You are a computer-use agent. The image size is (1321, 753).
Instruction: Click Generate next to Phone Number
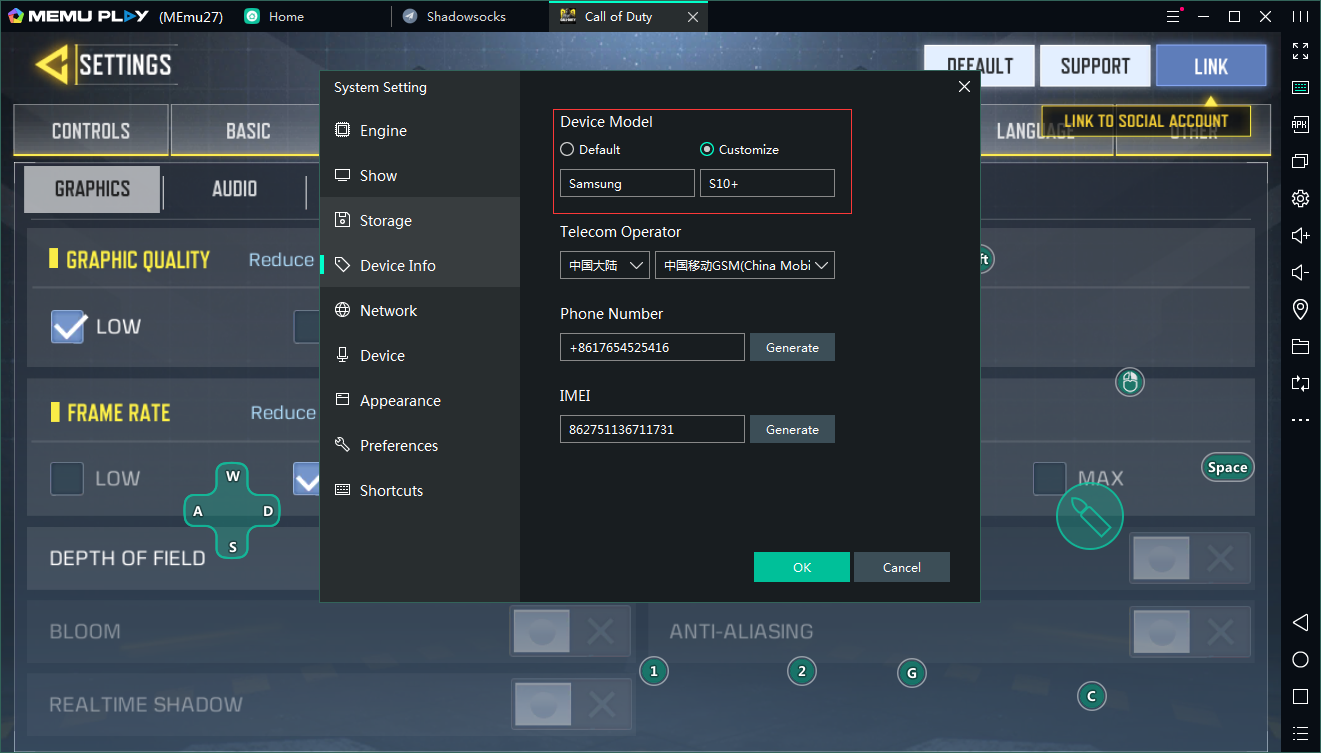tap(792, 347)
